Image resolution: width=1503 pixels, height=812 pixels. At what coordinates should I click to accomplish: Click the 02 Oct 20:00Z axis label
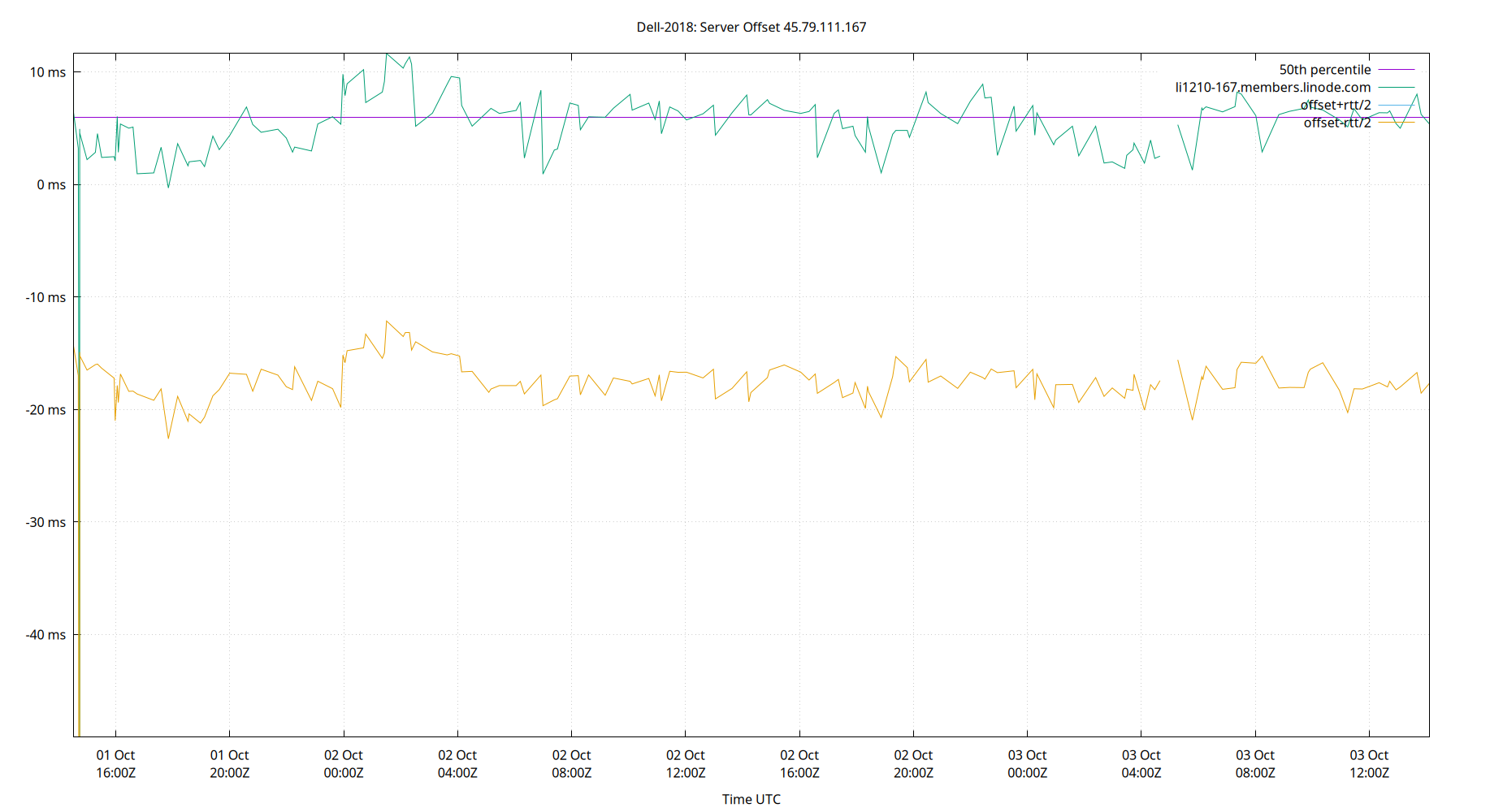(x=913, y=764)
